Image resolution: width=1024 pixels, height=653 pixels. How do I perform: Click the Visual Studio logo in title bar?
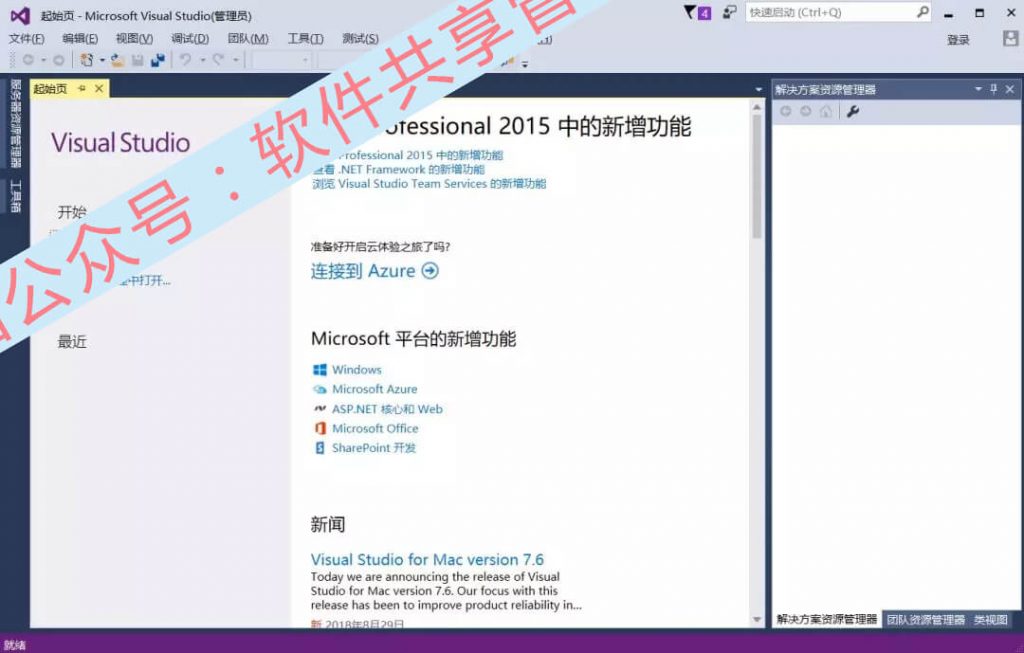(x=20, y=15)
